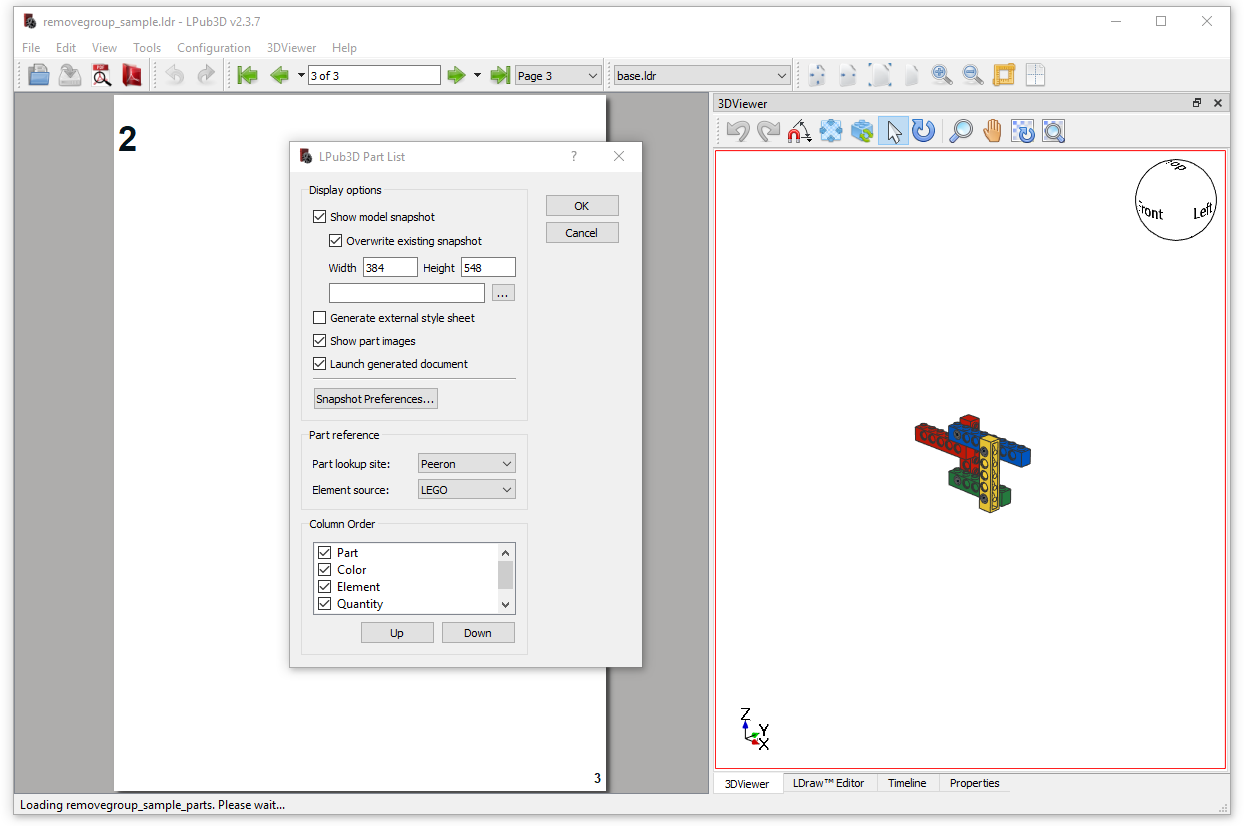Cancel the LPub3D Part List dialog

point(582,232)
